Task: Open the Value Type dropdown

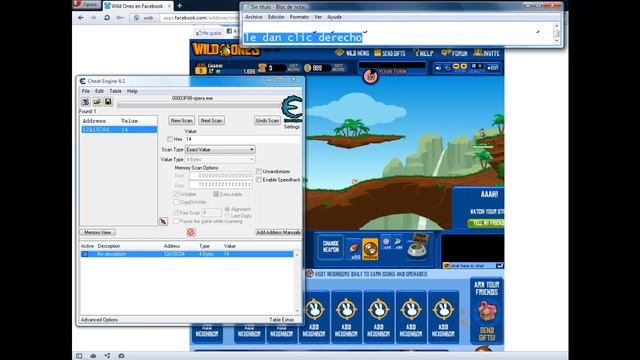Action: tap(220, 160)
